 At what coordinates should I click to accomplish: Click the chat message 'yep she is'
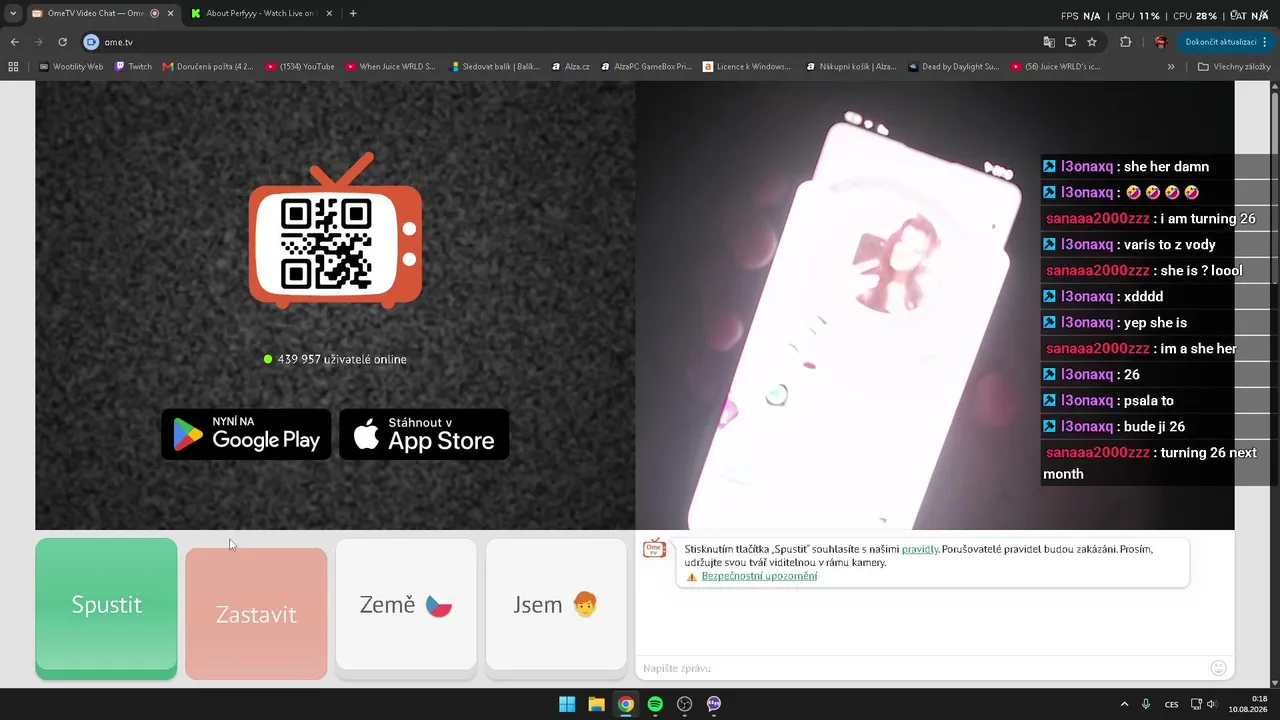pyautogui.click(x=1155, y=323)
